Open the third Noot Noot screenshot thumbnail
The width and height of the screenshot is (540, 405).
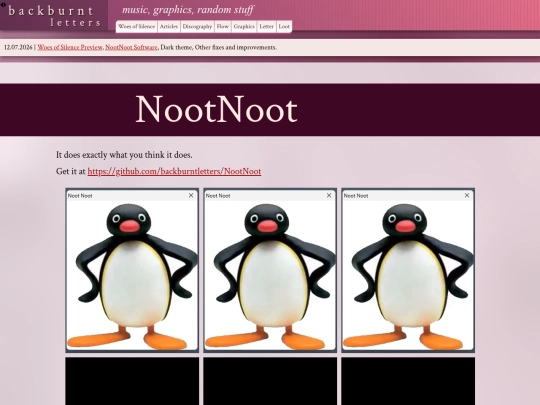coord(408,270)
